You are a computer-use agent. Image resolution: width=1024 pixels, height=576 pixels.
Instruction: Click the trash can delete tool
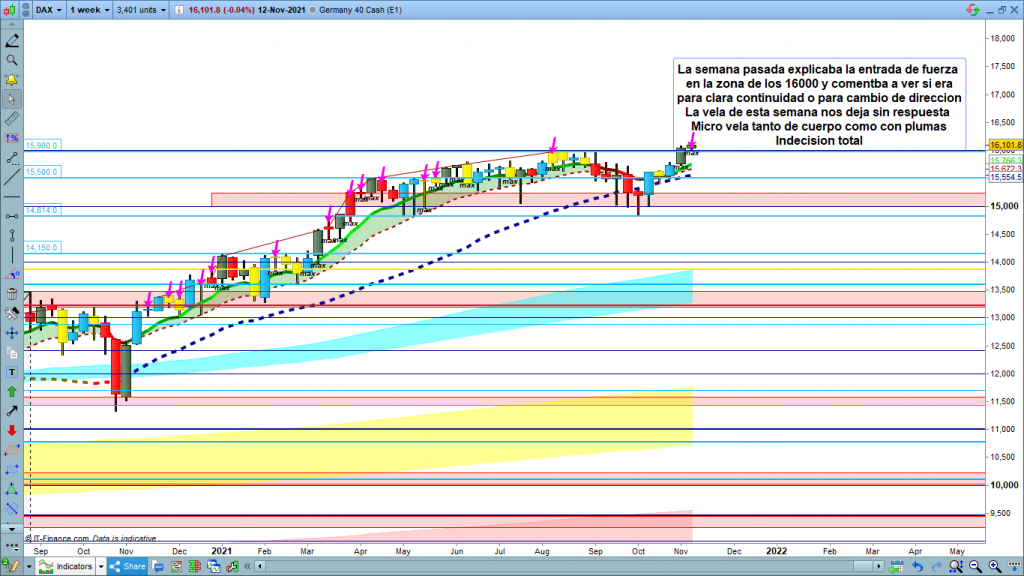click(11, 294)
